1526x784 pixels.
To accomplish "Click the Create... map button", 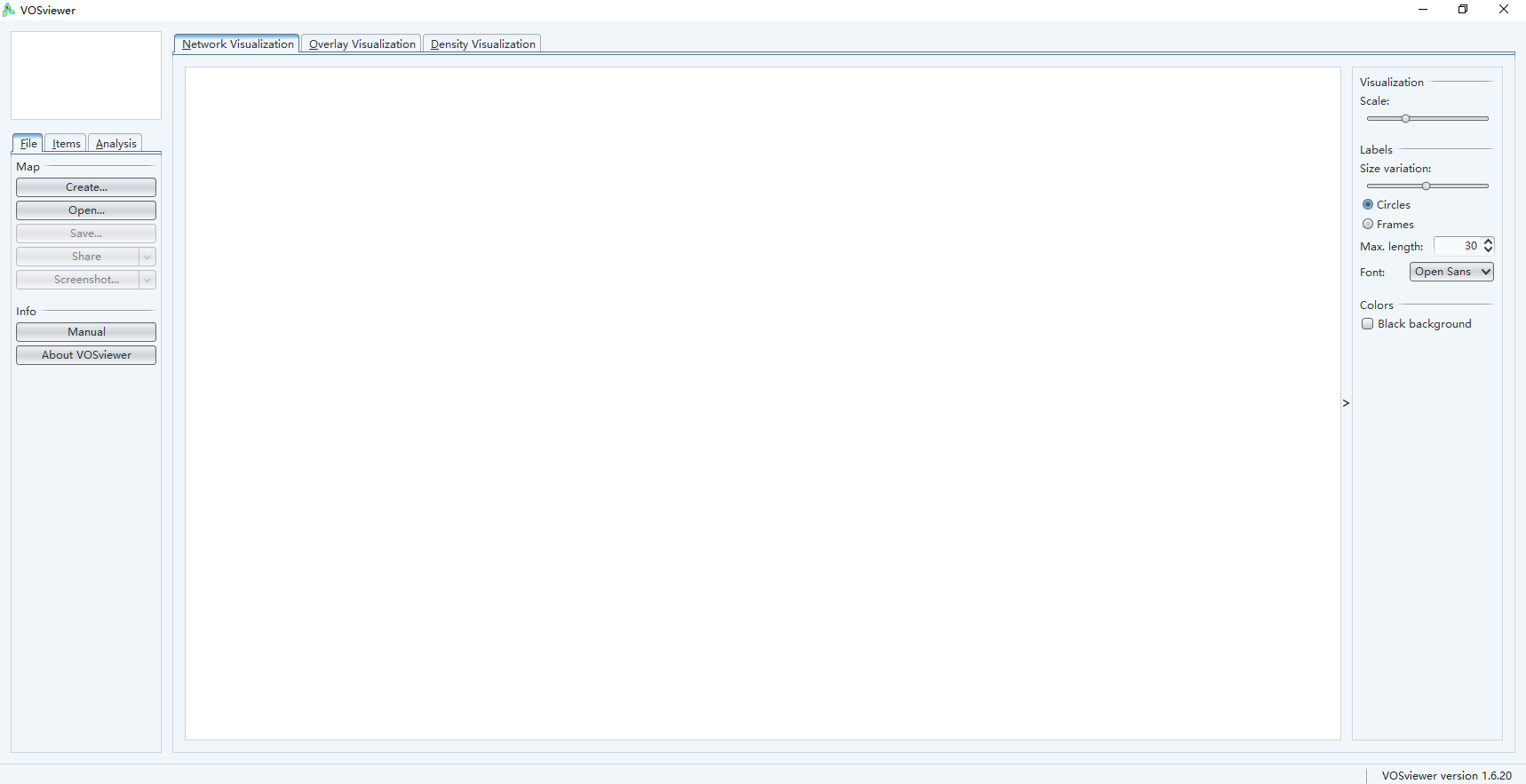I will 86,187.
